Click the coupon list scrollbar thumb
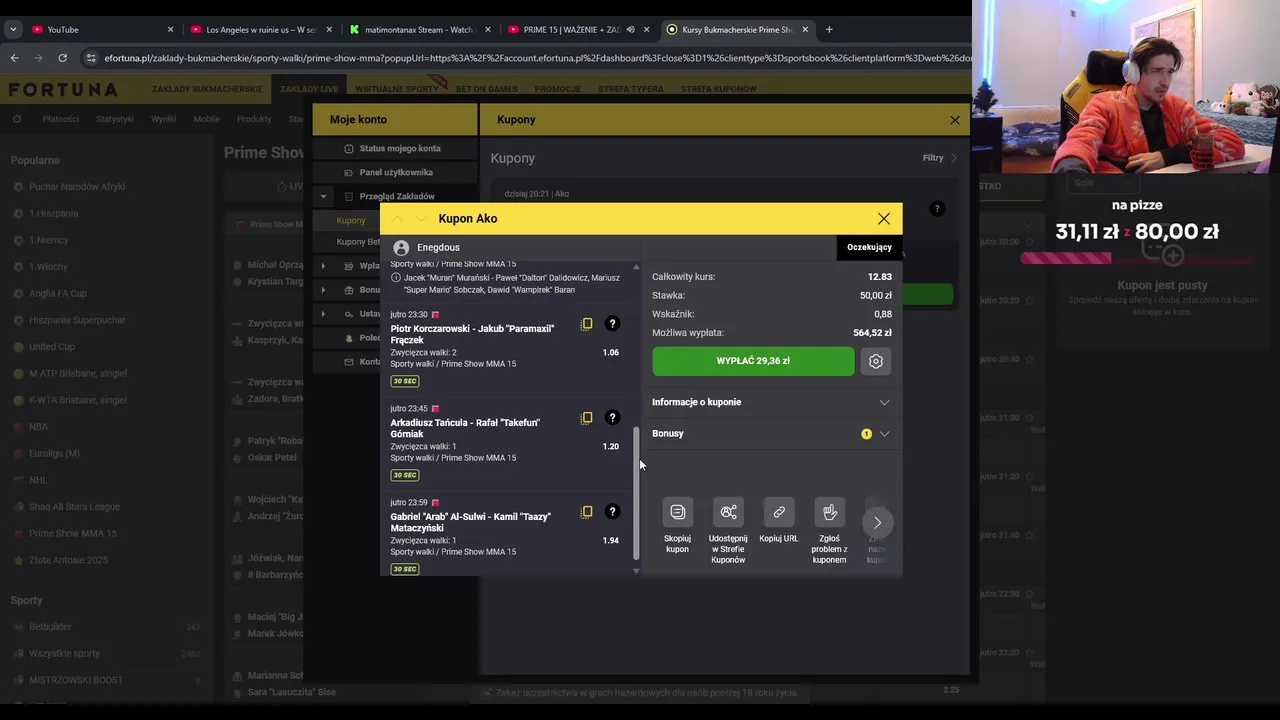The height and width of the screenshot is (720, 1280). 637,492
